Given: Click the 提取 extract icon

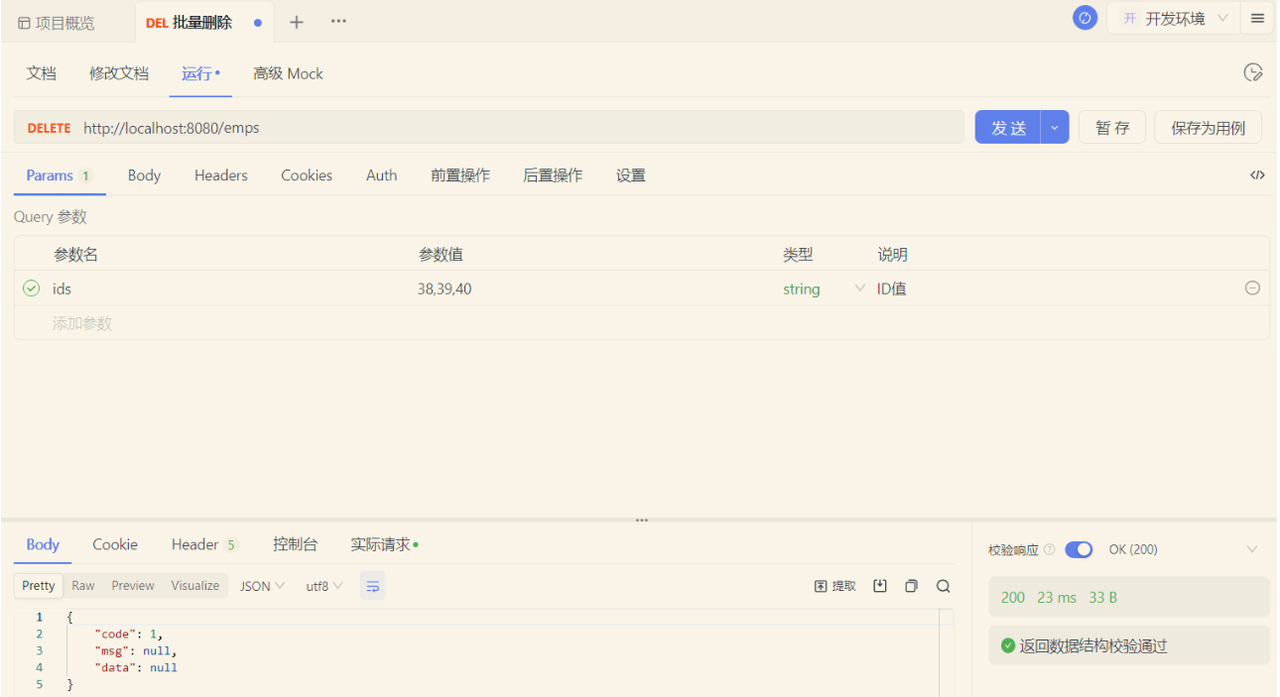Looking at the screenshot, I should (x=834, y=585).
